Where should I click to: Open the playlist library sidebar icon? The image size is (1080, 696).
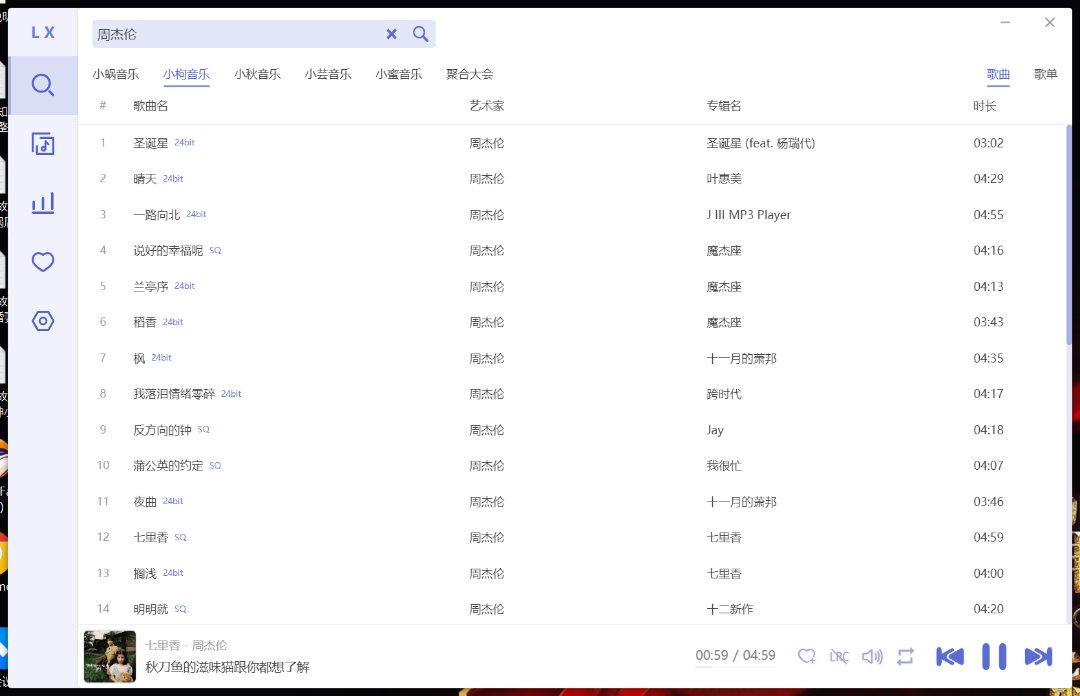click(x=42, y=144)
